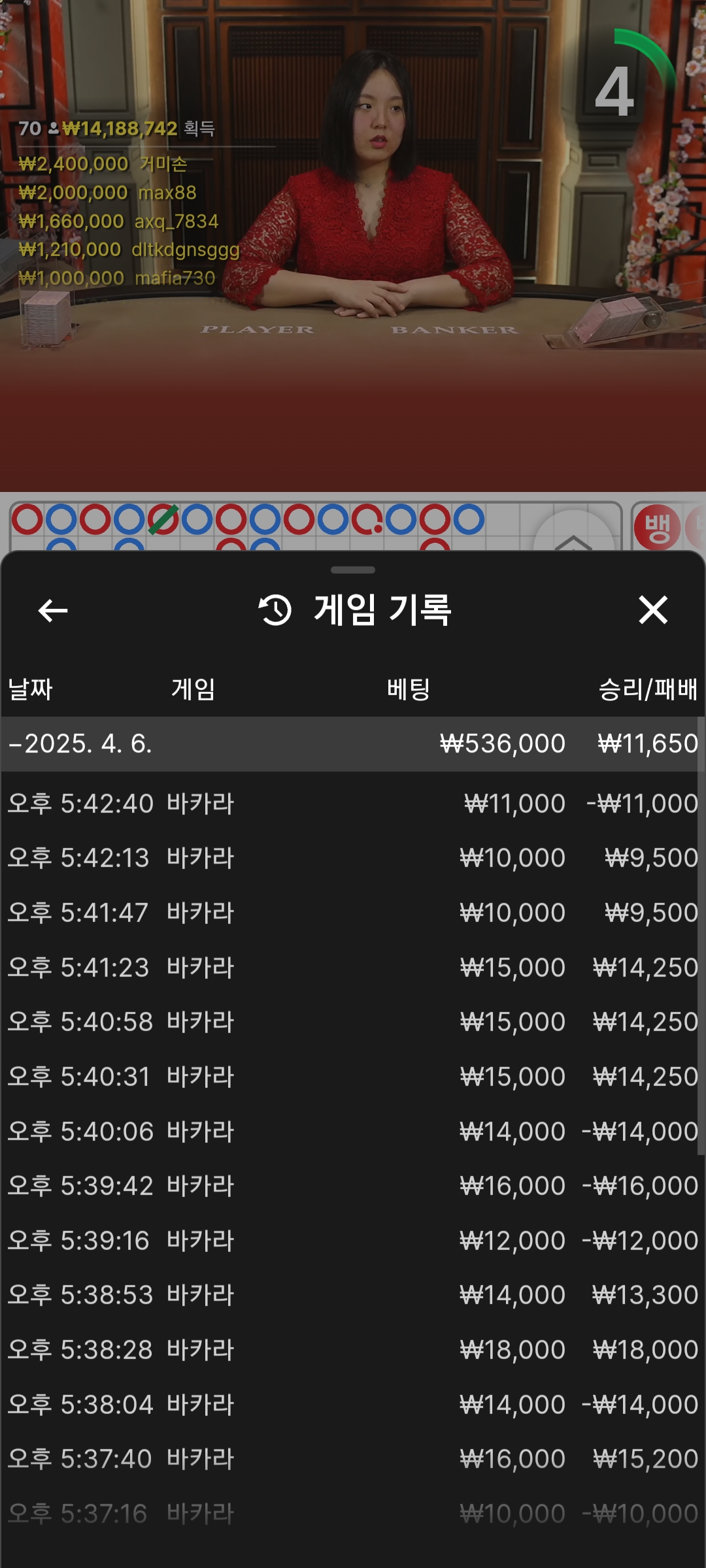Click the countdown timer showing 4
The width and height of the screenshot is (706, 1568).
(x=615, y=91)
